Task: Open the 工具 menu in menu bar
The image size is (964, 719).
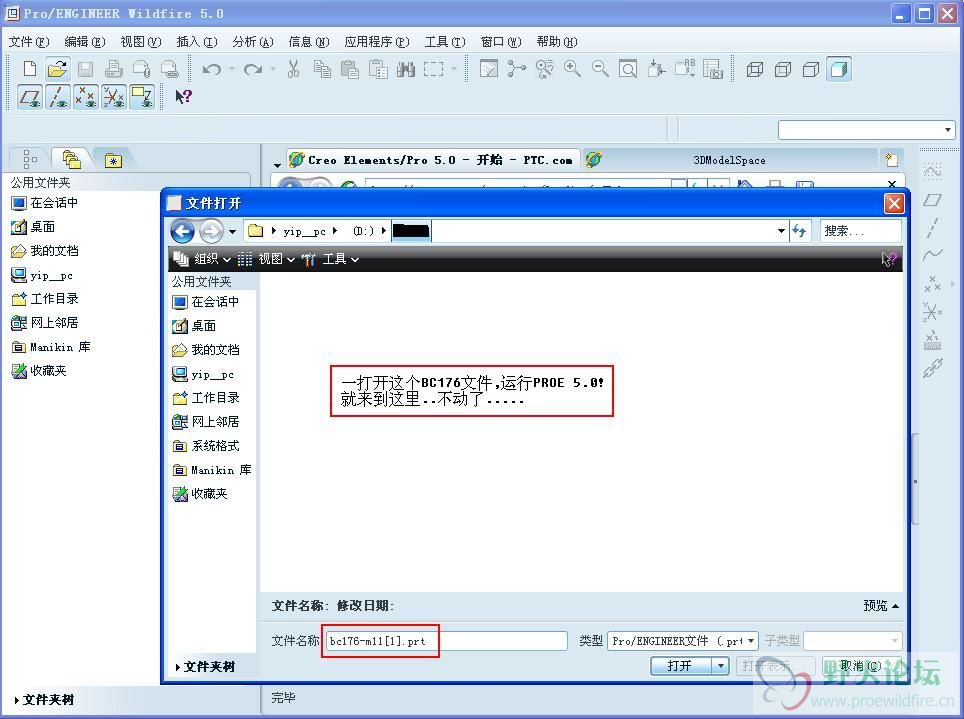Action: tap(444, 42)
